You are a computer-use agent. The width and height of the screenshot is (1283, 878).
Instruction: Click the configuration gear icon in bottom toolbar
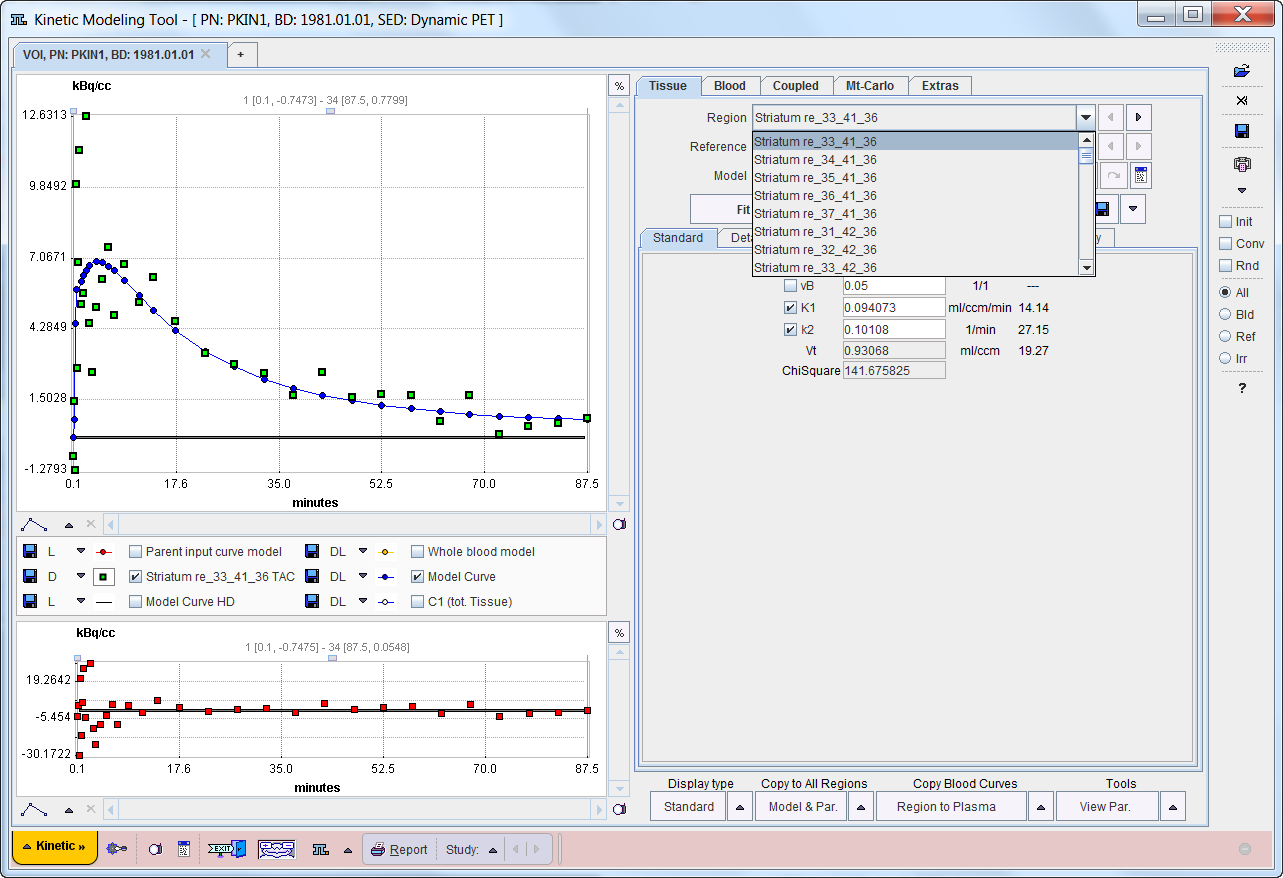pos(117,849)
